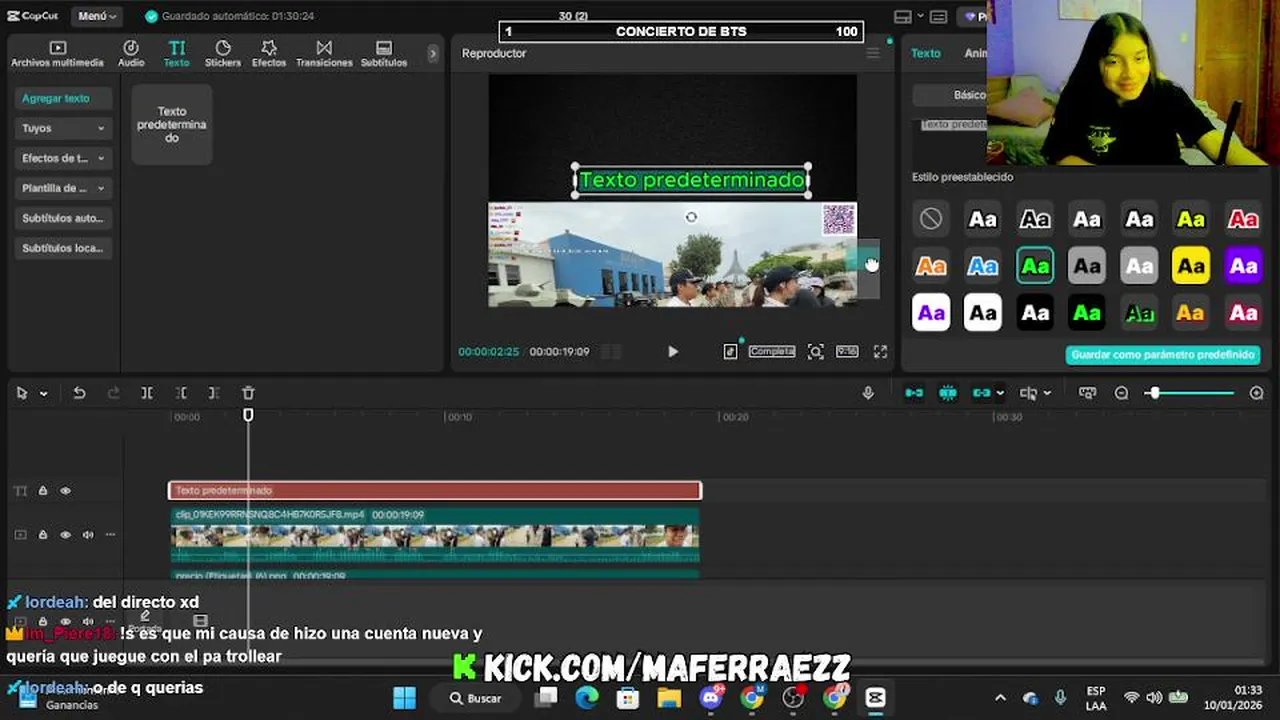Screen dimensions: 1280x720
Task: Open the TikTok safe zone icon in the player
Action: tap(730, 352)
